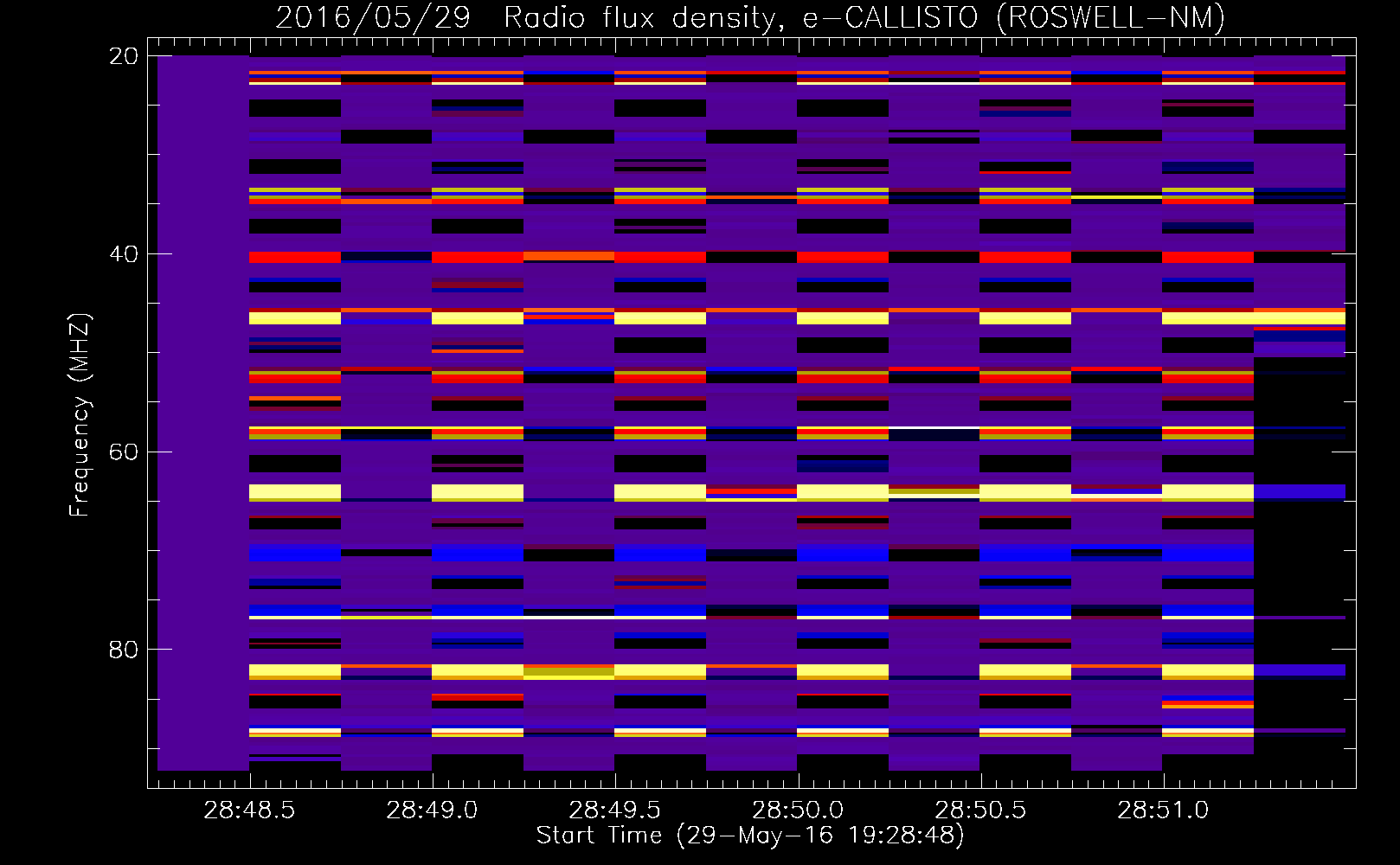The image size is (1400, 865).
Task: Click the frequency tick label '20'
Action: [124, 56]
